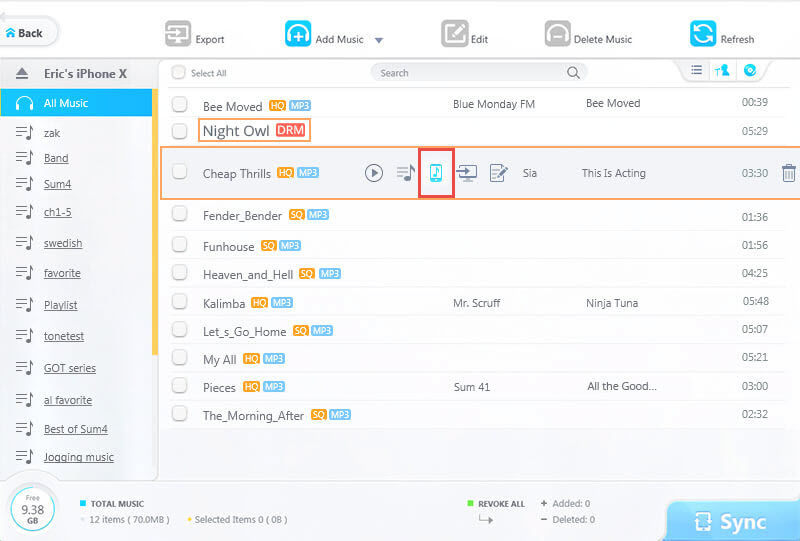This screenshot has height=541, width=800.
Task: Export Cheap Thrills to computer icon
Action: (x=467, y=173)
